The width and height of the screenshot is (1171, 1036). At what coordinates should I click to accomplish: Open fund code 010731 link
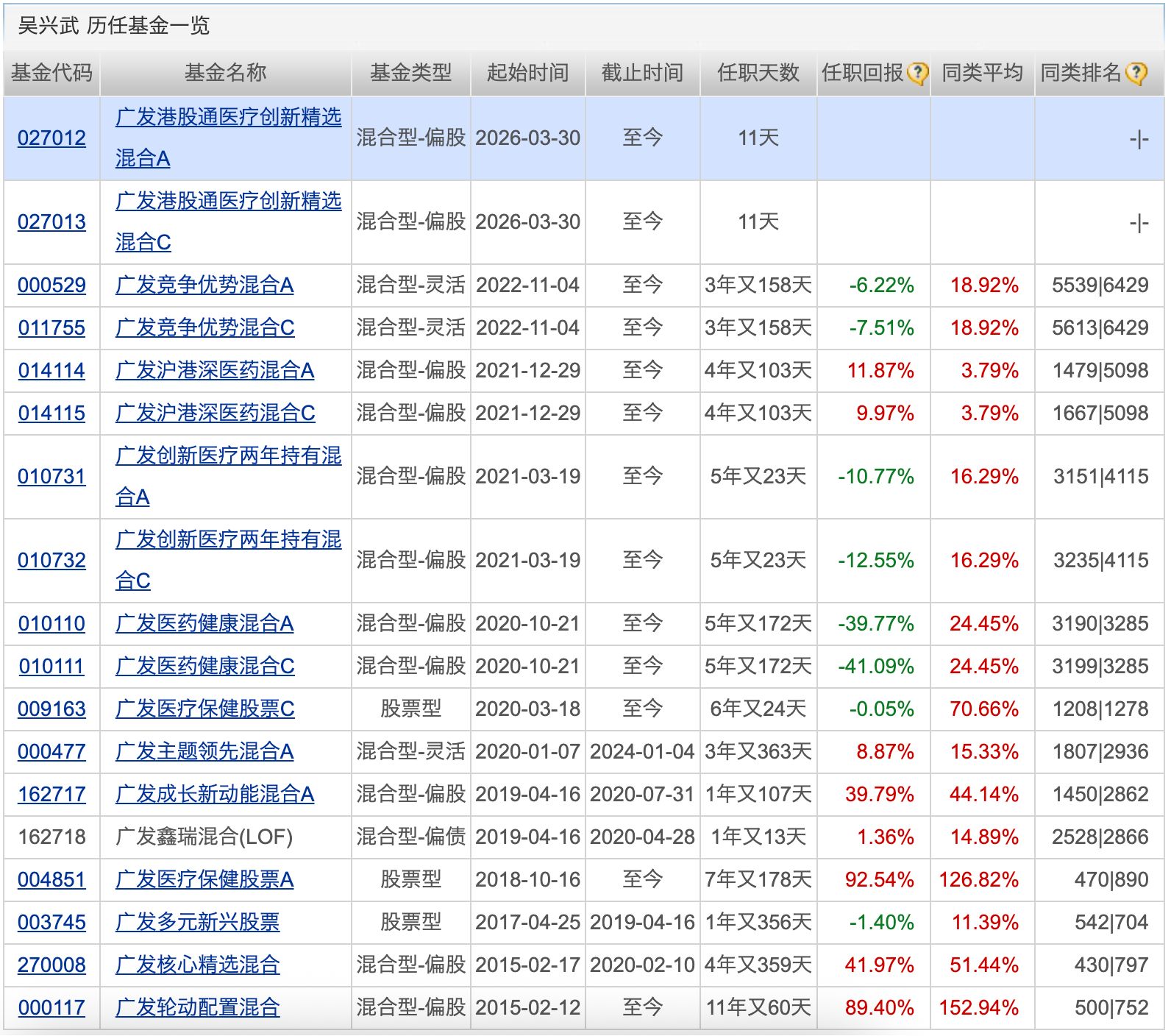point(51,477)
